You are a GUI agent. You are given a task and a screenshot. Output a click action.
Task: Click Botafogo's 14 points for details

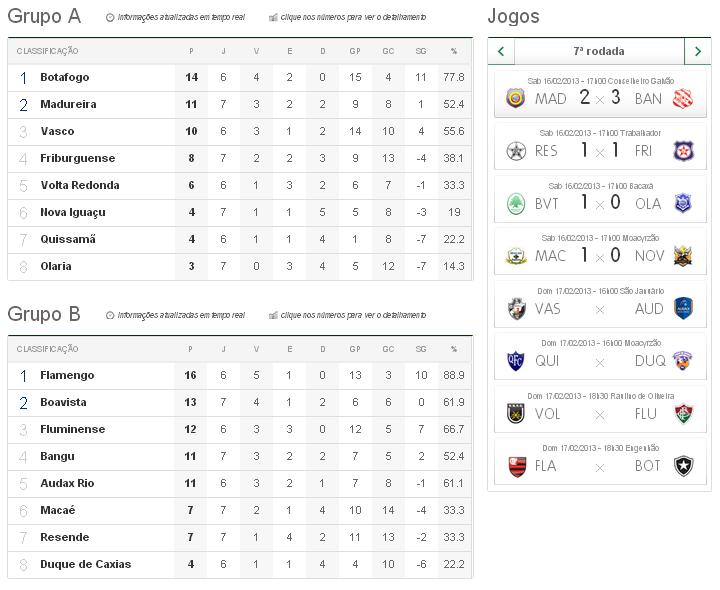point(191,77)
